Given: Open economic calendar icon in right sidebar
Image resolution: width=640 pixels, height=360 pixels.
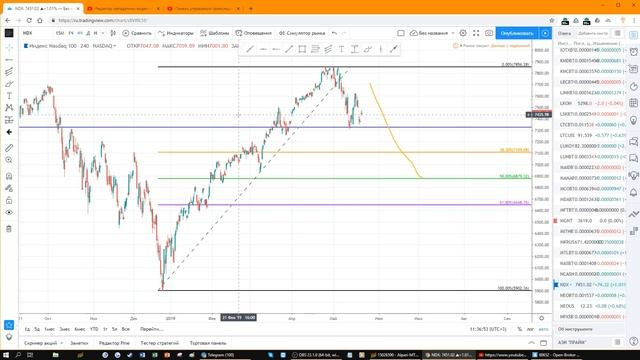Looking at the screenshot, I should point(633,104).
